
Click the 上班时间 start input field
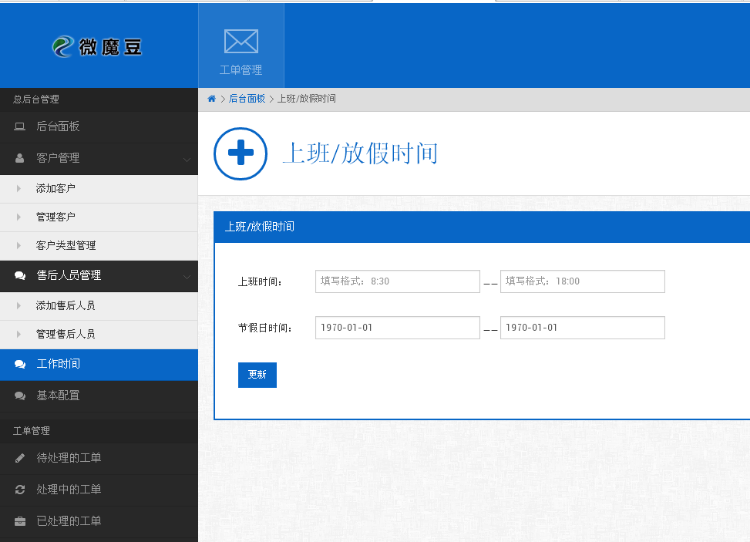pos(397,281)
